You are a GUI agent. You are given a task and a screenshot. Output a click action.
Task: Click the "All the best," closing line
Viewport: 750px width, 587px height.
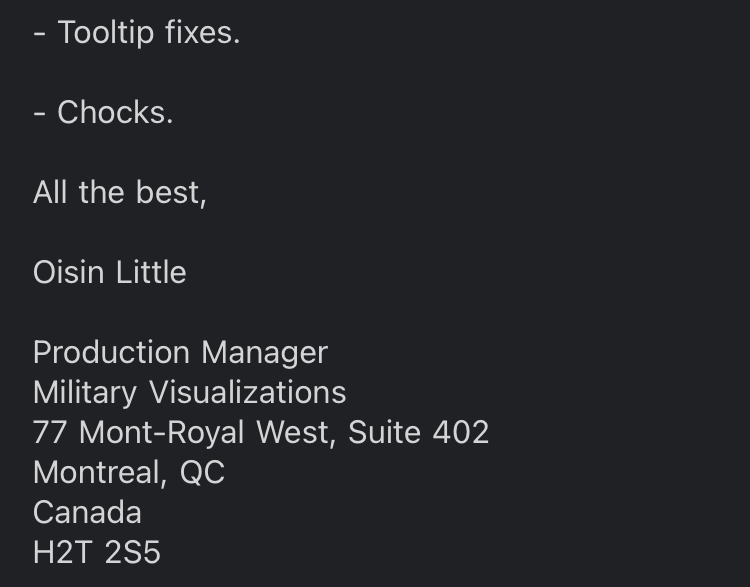click(x=120, y=193)
